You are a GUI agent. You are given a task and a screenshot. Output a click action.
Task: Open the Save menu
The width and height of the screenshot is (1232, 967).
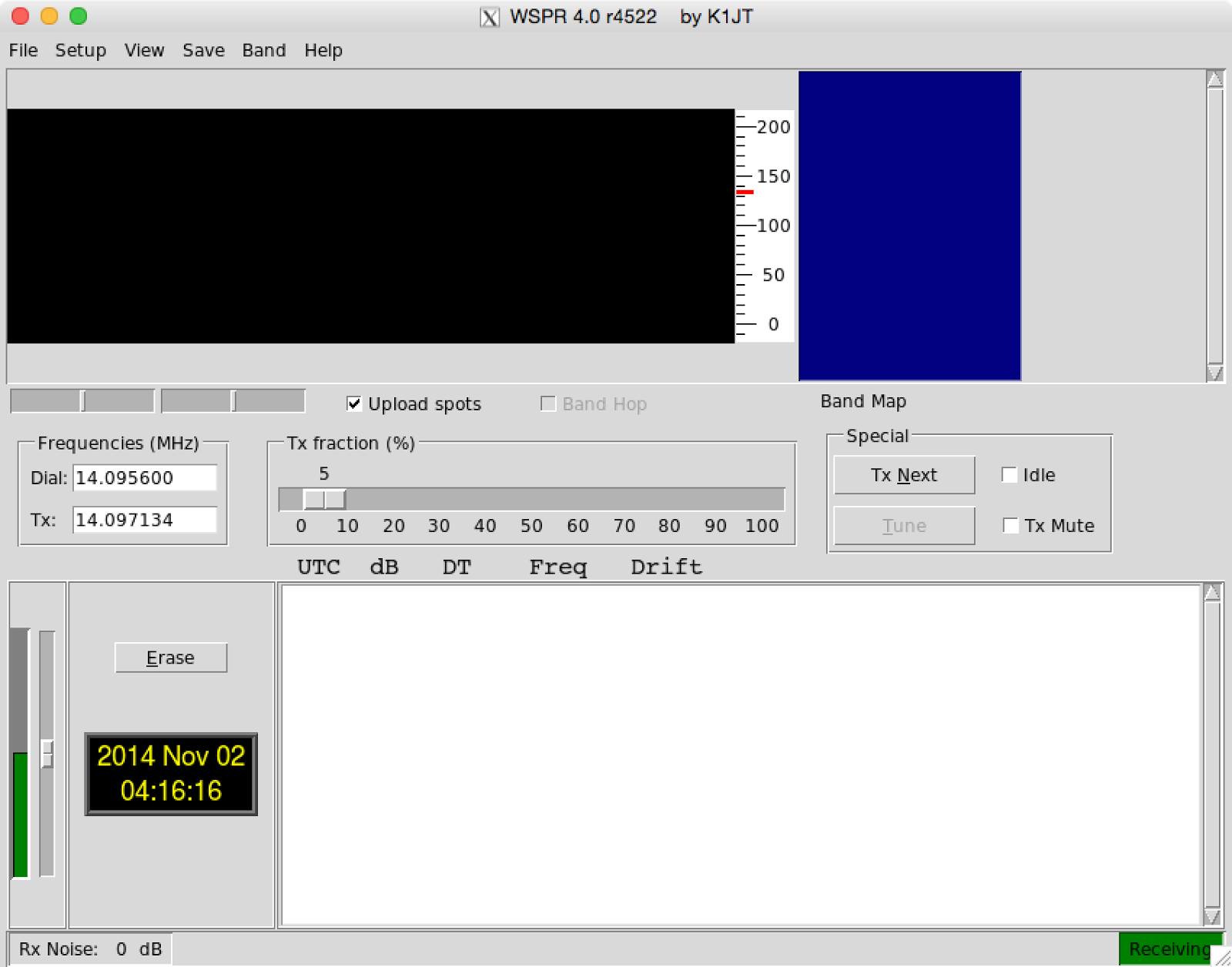tap(203, 50)
